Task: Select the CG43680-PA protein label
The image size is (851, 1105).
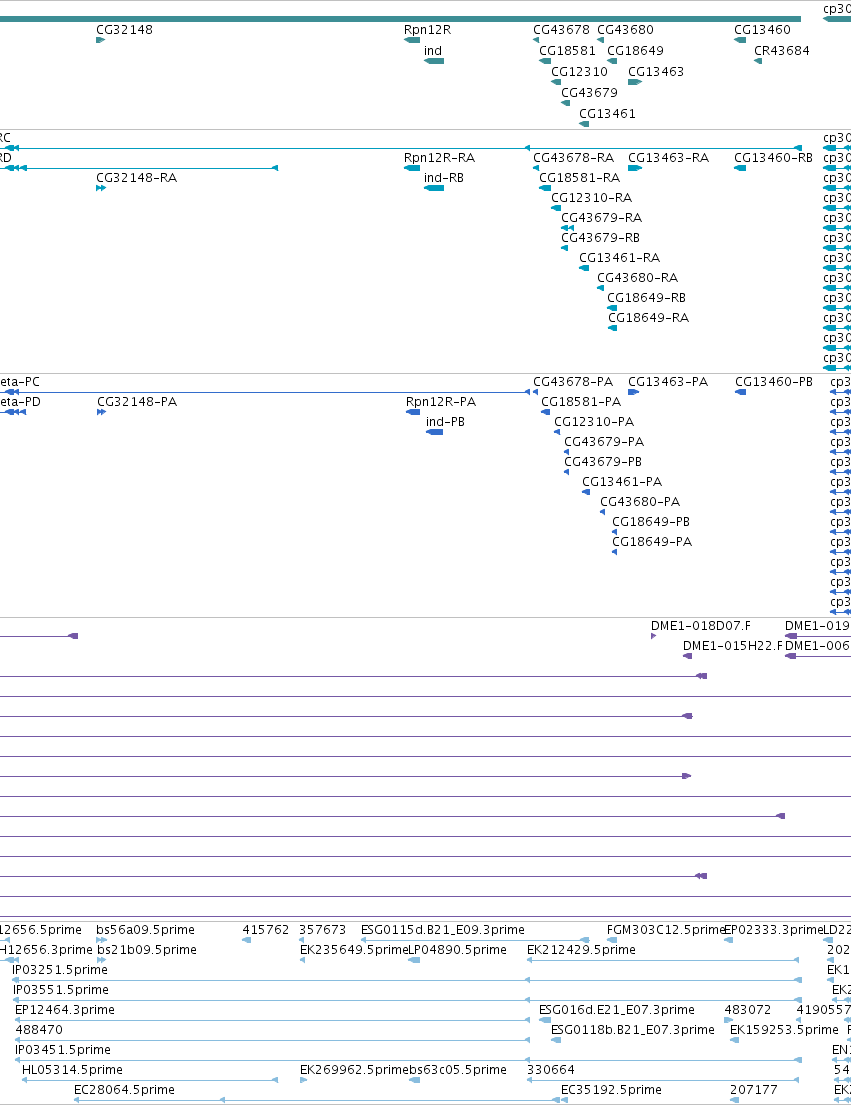Action: click(x=640, y=502)
